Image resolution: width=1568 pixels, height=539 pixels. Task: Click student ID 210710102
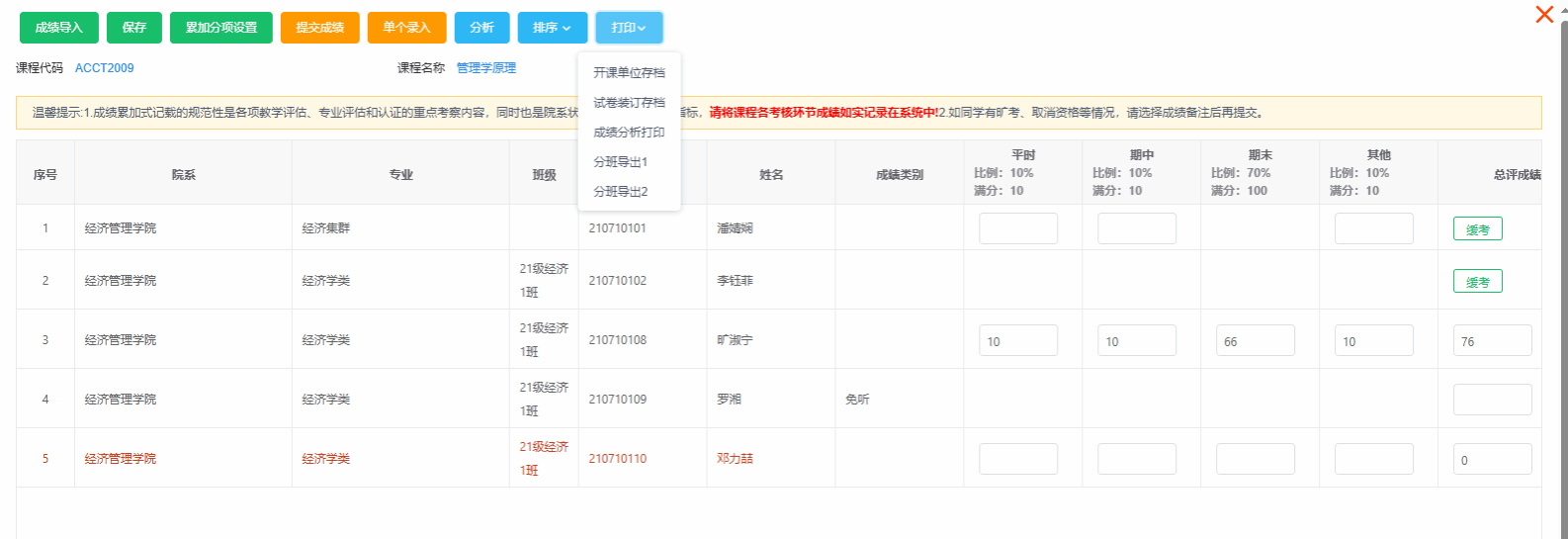click(x=617, y=281)
